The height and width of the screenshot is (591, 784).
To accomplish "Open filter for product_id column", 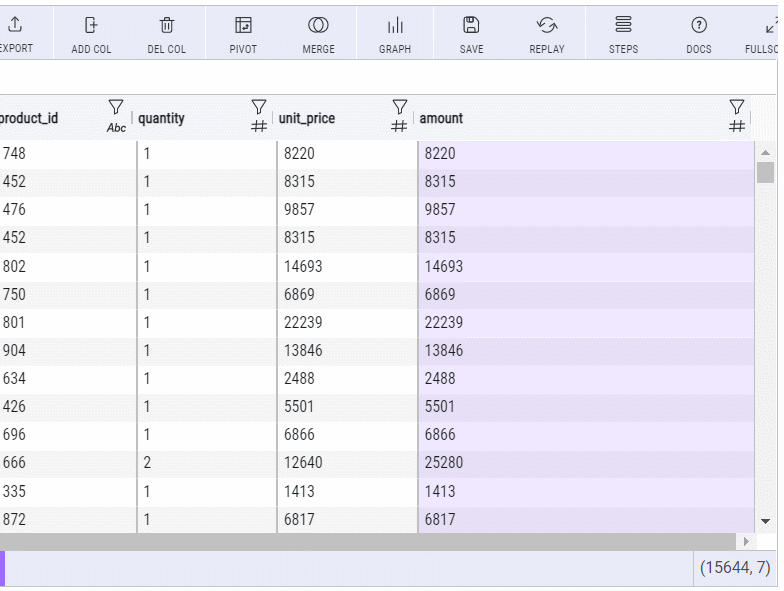I will (x=116, y=107).
